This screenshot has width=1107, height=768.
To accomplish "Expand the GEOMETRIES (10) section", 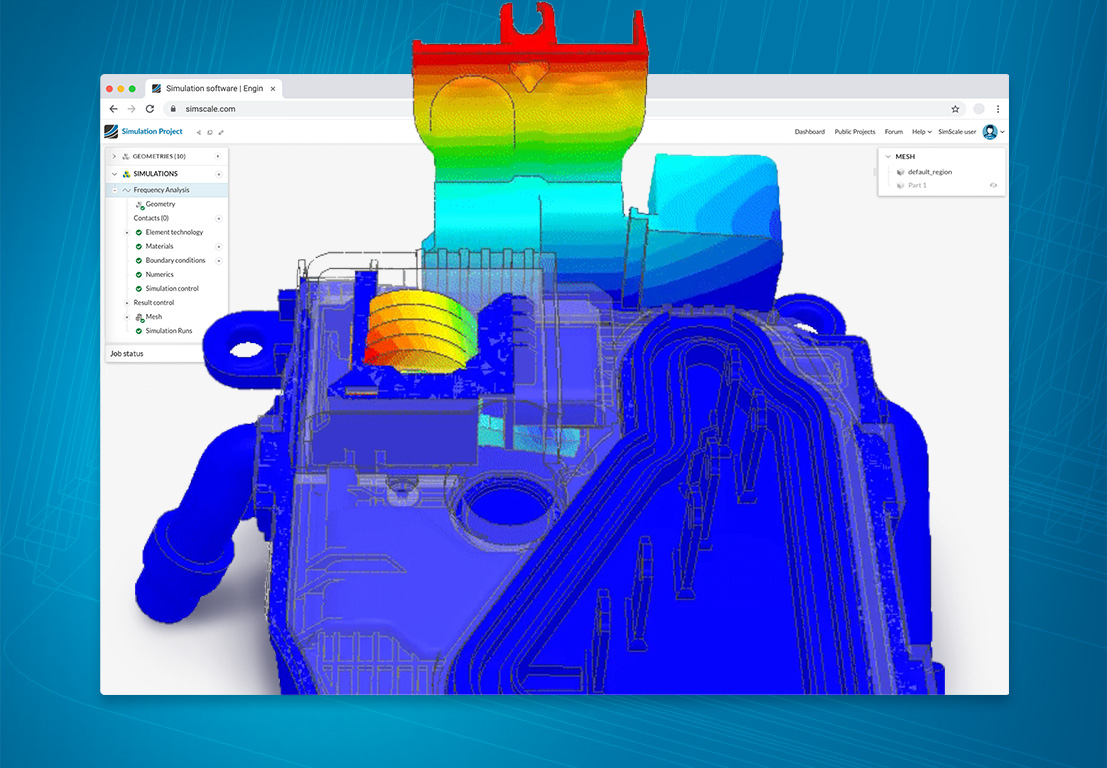I will click(x=114, y=156).
